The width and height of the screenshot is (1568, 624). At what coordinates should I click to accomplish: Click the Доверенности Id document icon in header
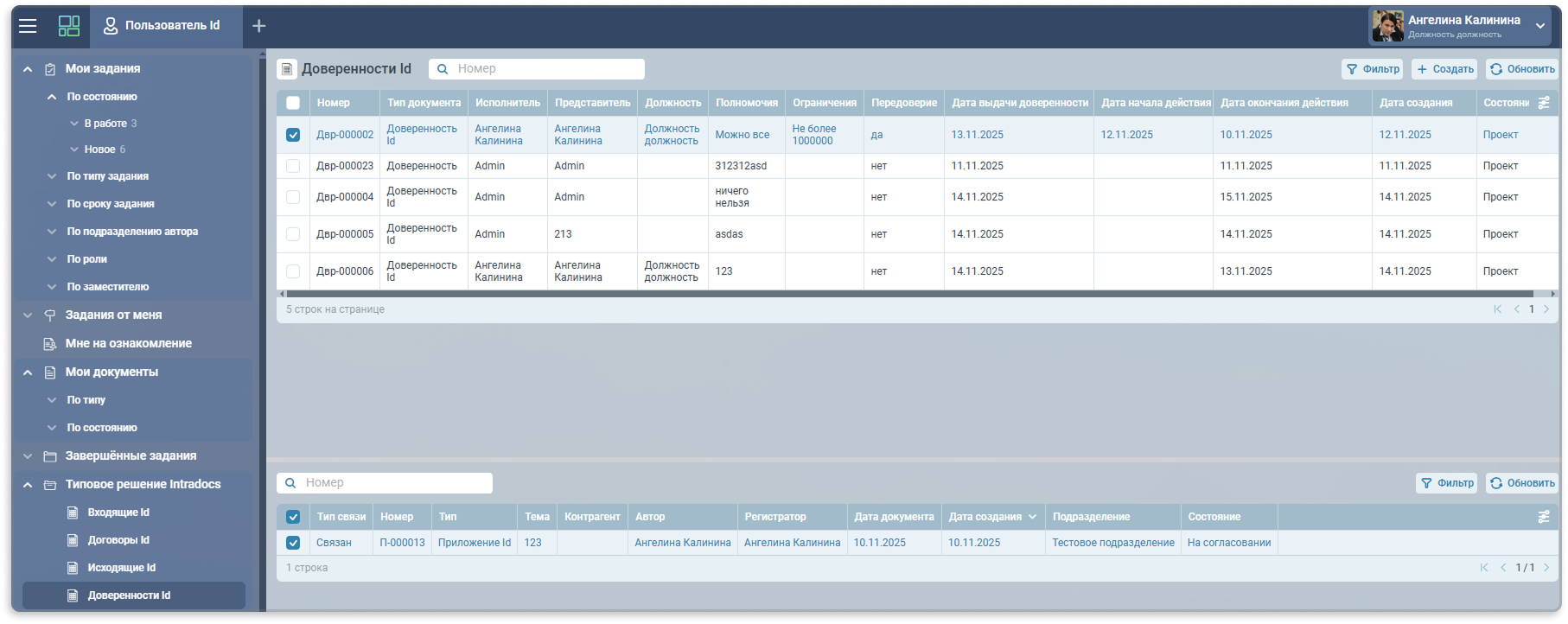pos(287,69)
